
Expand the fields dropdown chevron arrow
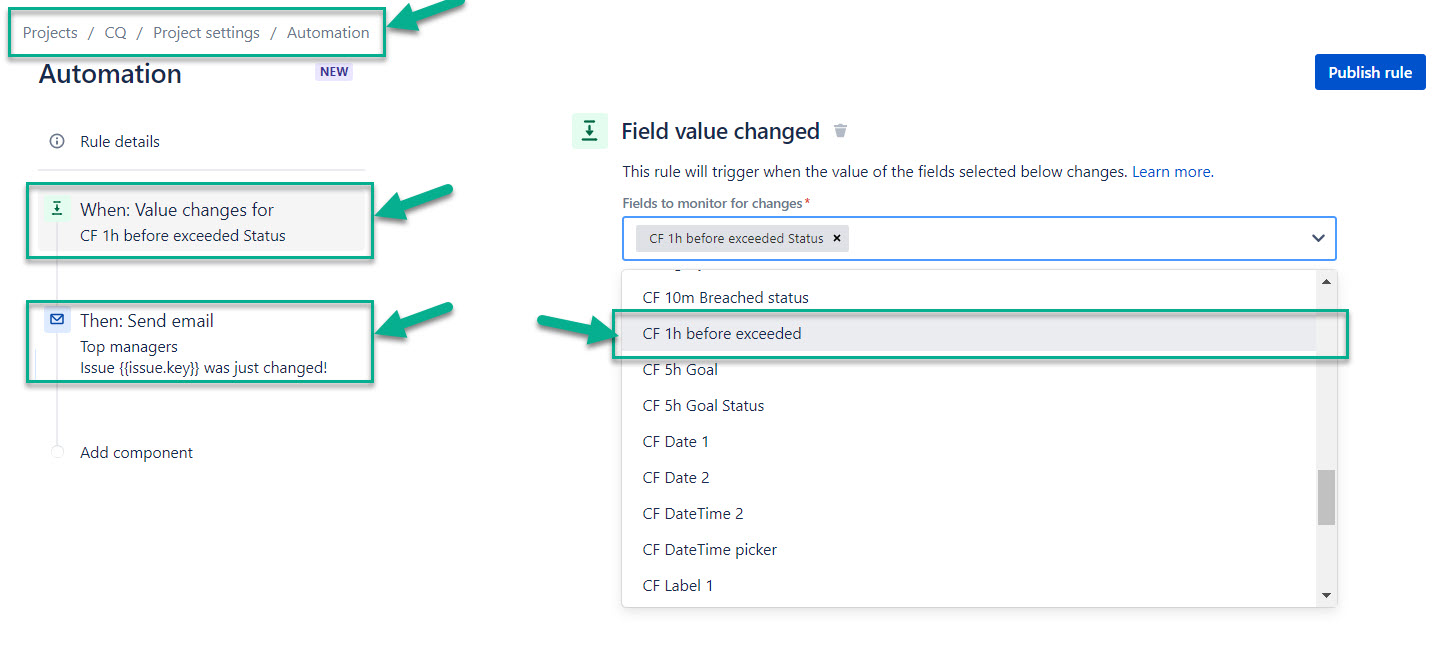pos(1318,238)
